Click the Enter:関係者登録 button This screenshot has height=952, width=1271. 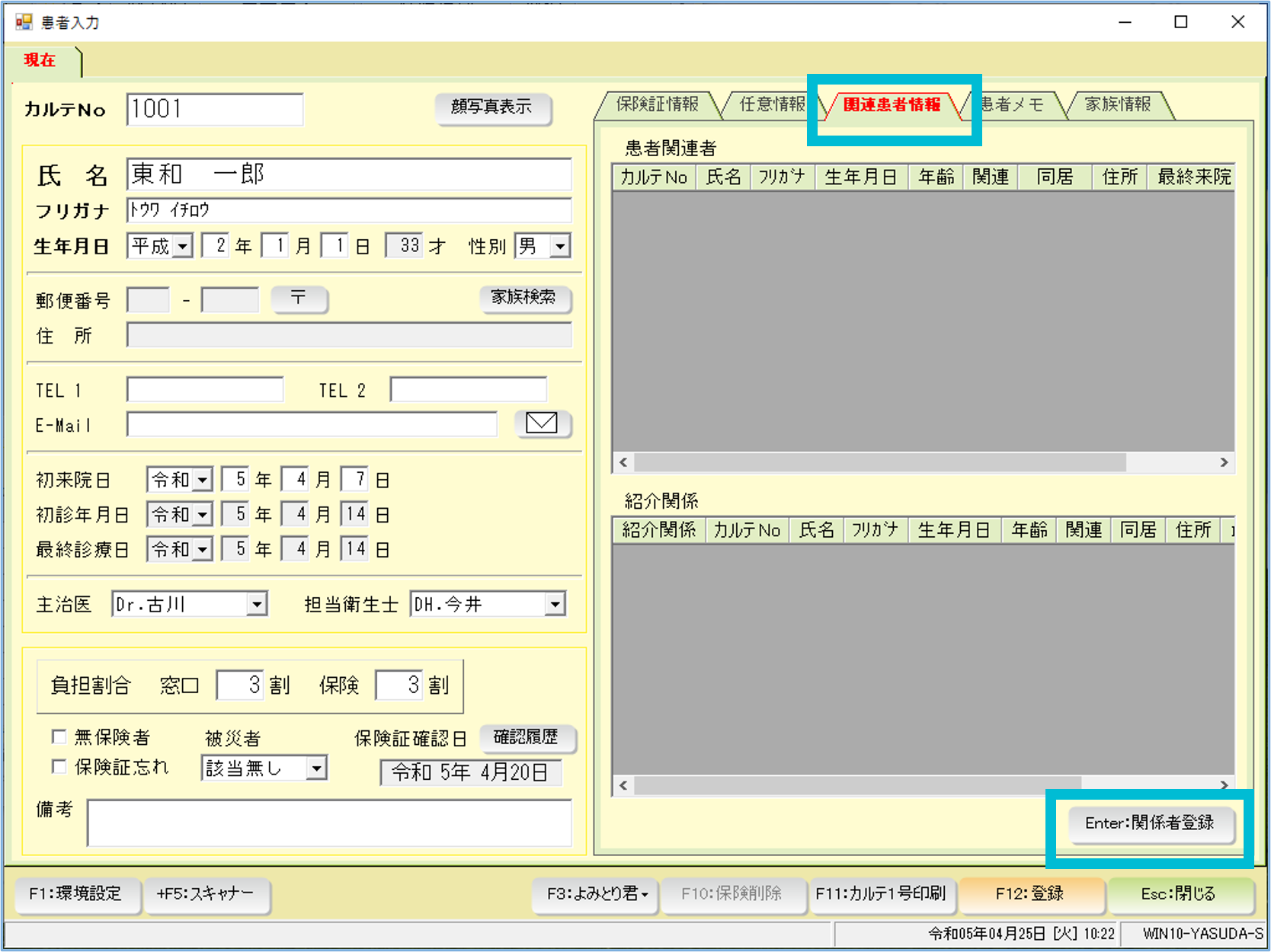click(x=1149, y=823)
